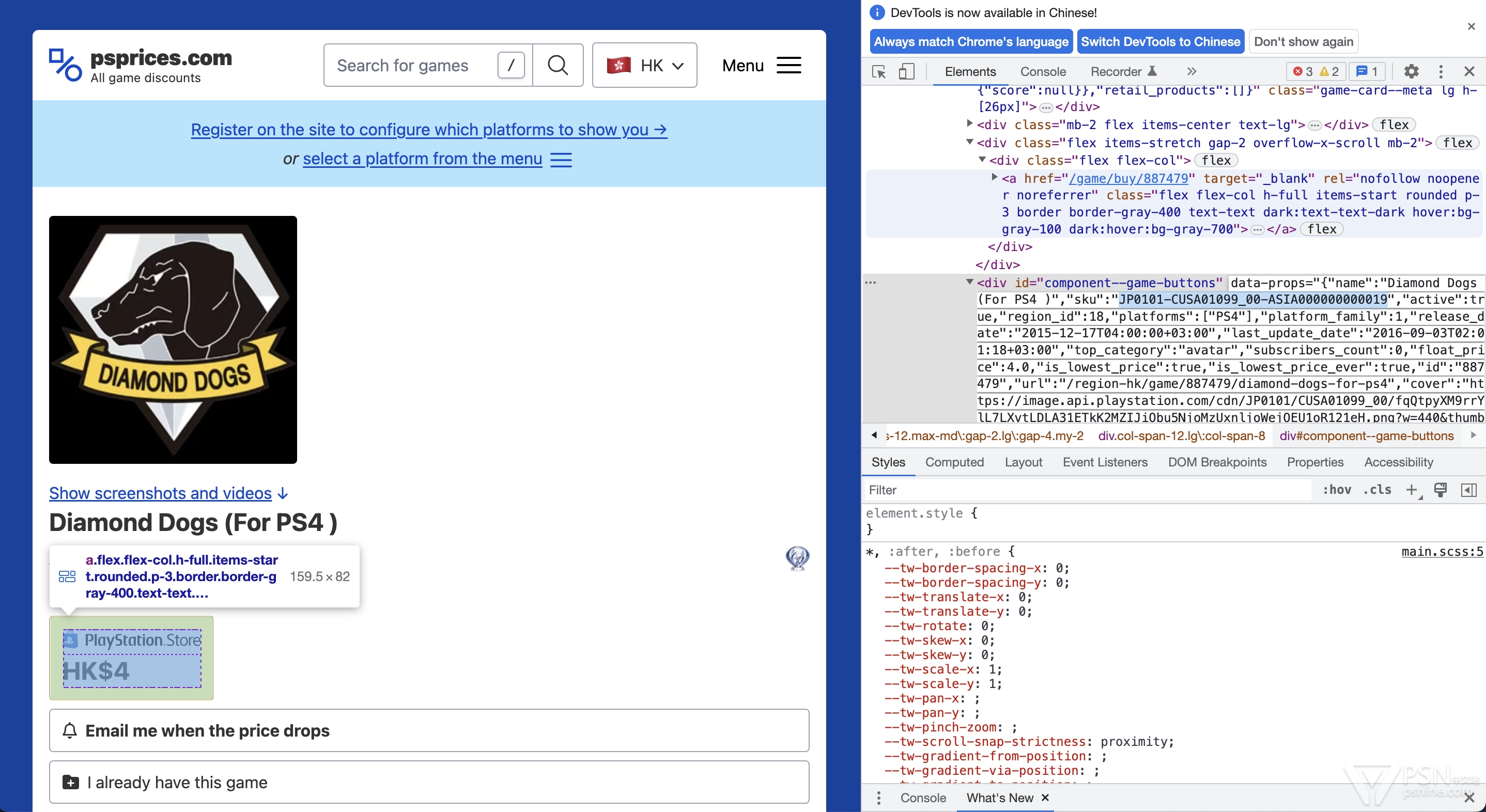Screen dimensions: 1486x812
Task: Focus the styles Filter input
Action: [x=1088, y=490]
